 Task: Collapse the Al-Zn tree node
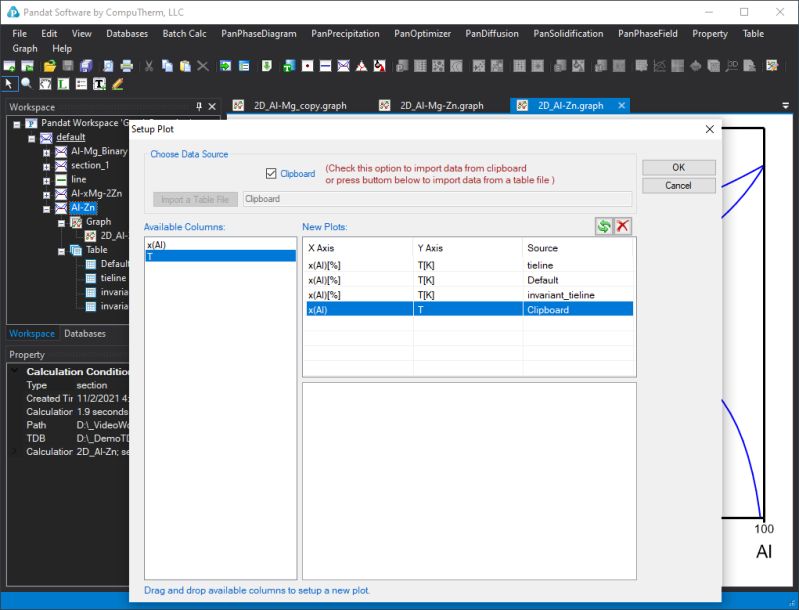[x=46, y=208]
